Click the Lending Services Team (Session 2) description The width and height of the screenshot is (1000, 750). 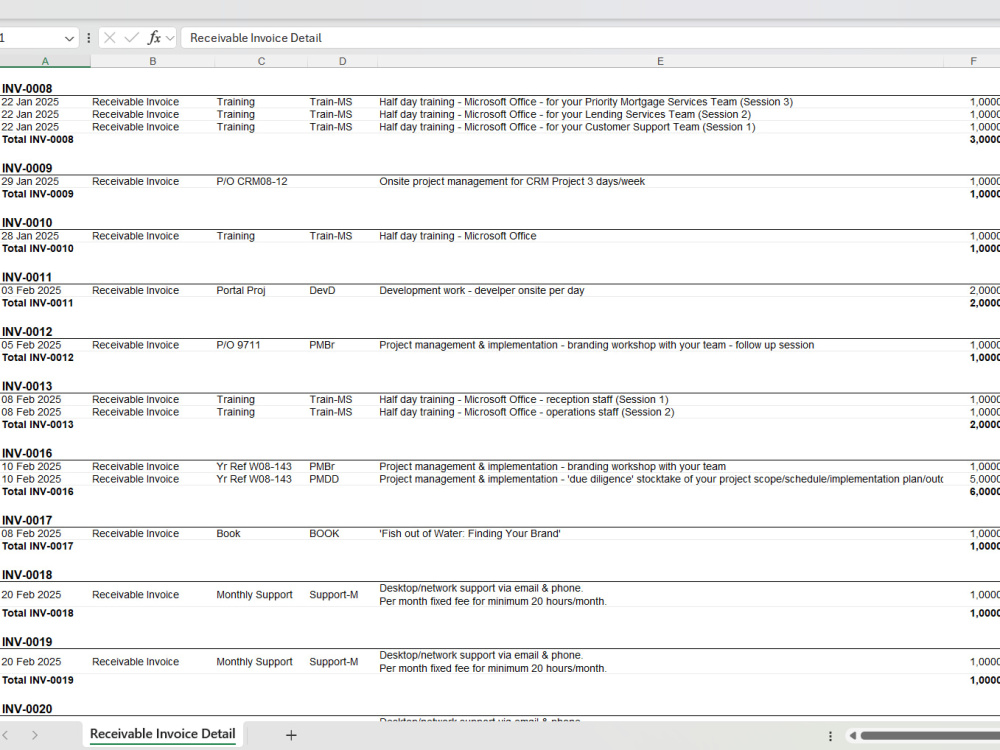pos(564,115)
